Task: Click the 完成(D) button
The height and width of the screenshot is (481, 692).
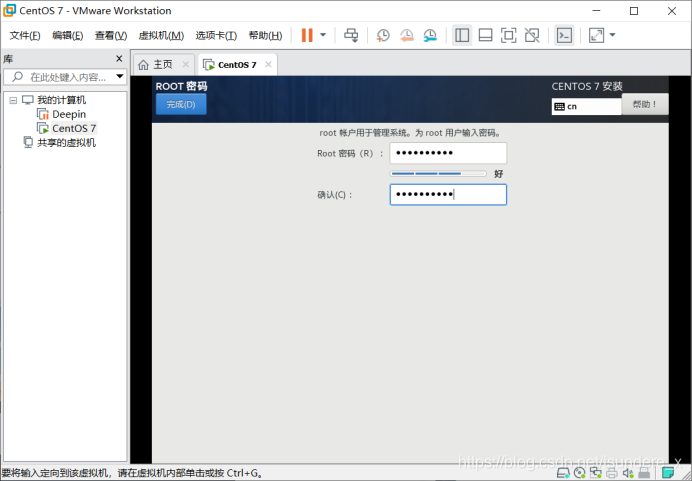Action: (x=181, y=105)
